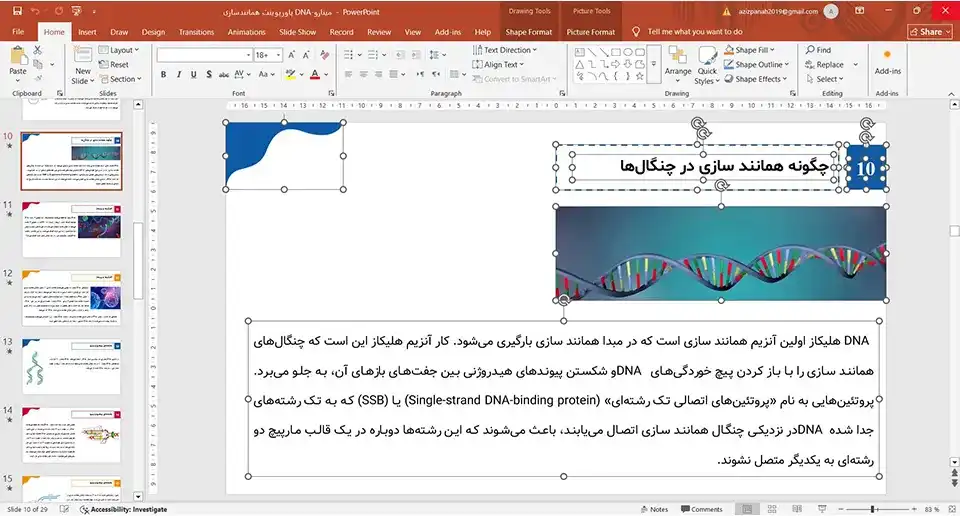Image resolution: width=960 pixels, height=516 pixels.
Task: Click the Increase Indent icon
Action: tap(416, 55)
